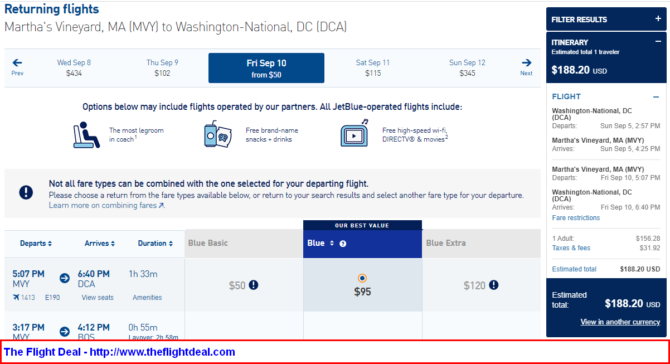Choose Sun Sep 12 $345 date tab
Image resolution: width=670 pixels, height=364 pixels.
(467, 68)
